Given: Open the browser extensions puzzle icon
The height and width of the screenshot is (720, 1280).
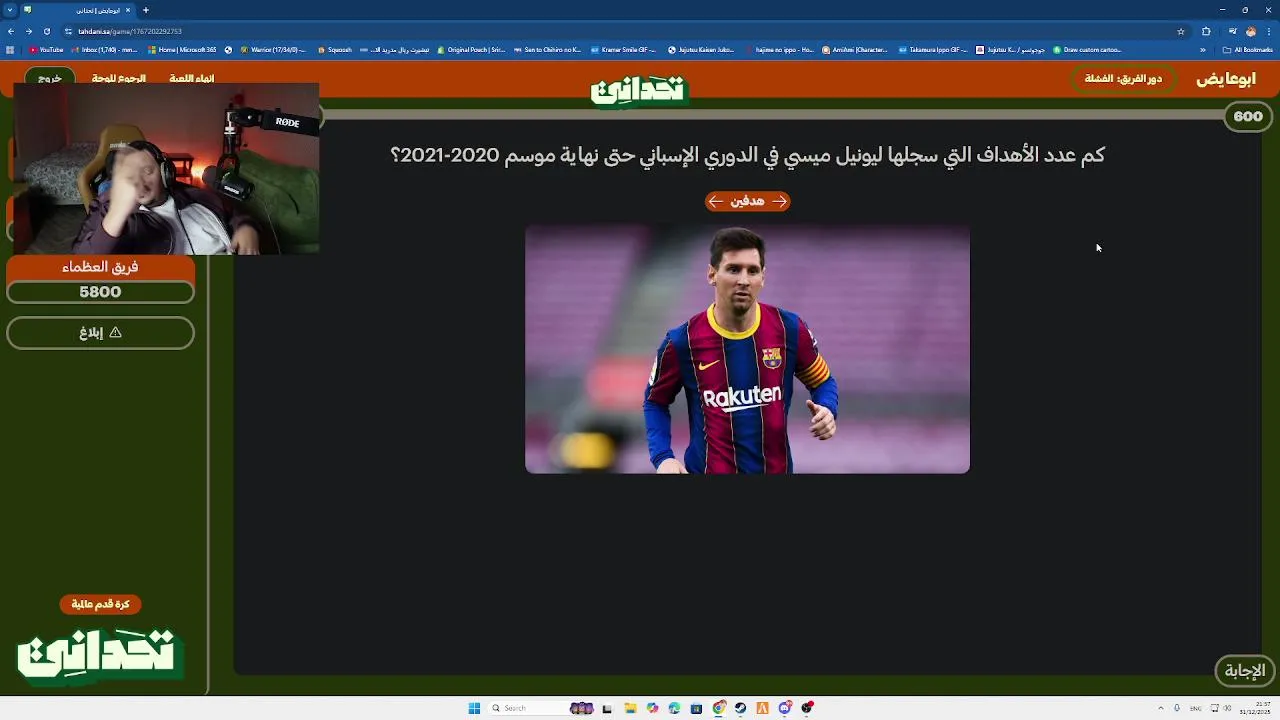Looking at the screenshot, I should pyautogui.click(x=1206, y=31).
